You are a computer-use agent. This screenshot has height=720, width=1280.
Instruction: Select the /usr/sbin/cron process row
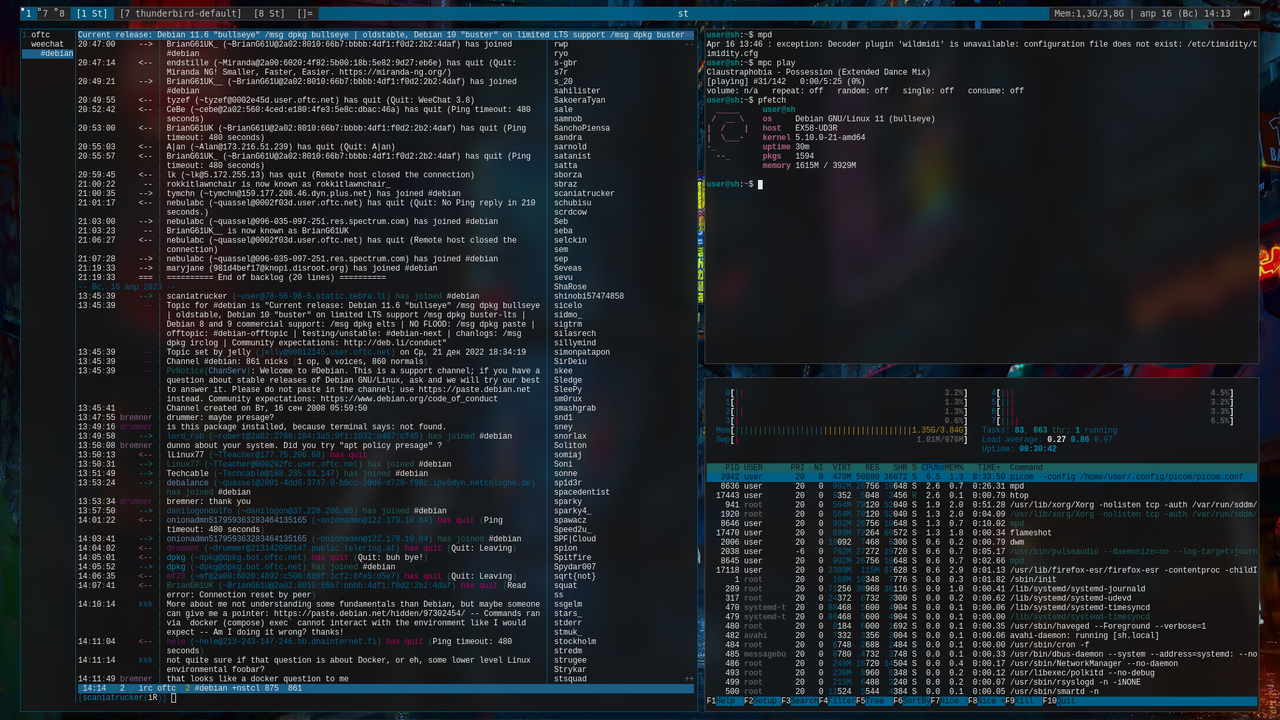(982, 645)
